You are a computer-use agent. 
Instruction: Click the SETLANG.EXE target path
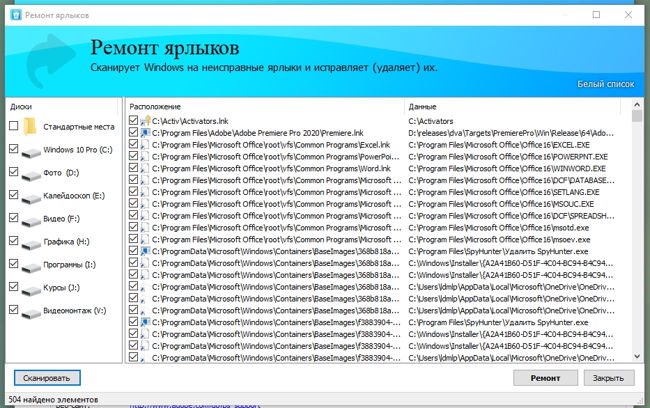pyautogui.click(x=504, y=192)
